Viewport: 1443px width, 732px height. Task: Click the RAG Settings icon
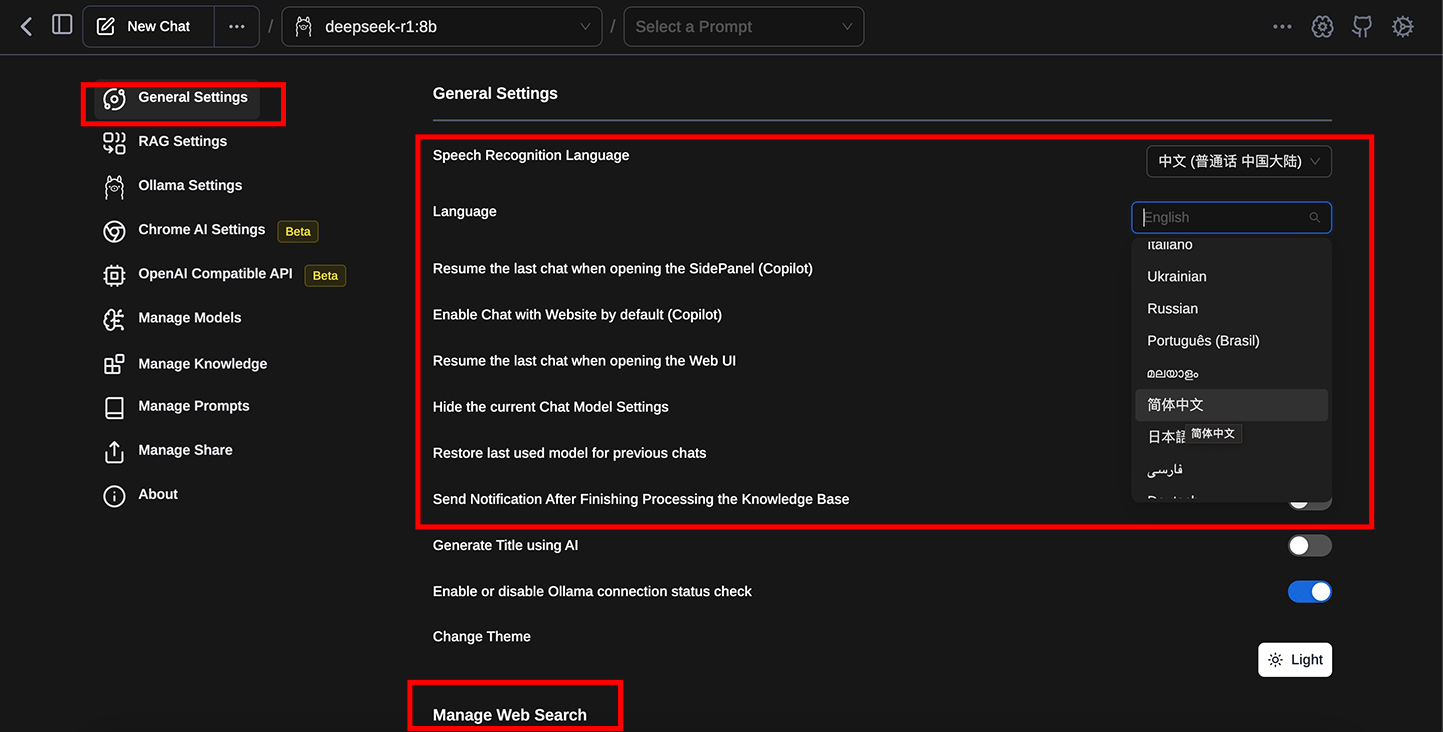point(115,143)
